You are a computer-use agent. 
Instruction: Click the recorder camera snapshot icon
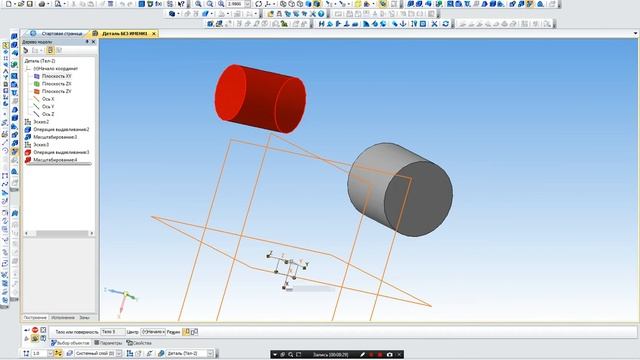(x=389, y=355)
